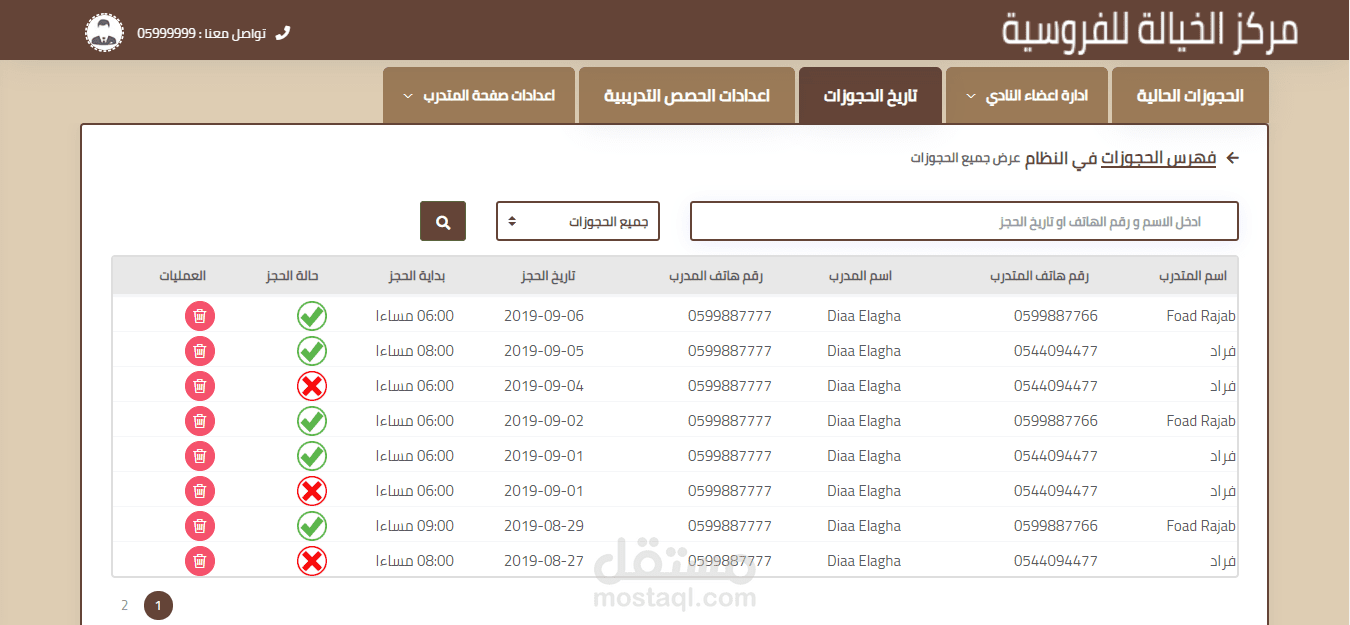Toggle the red X status on 2019-09-01 row
Viewport: 1350px width, 625px height.
(311, 490)
